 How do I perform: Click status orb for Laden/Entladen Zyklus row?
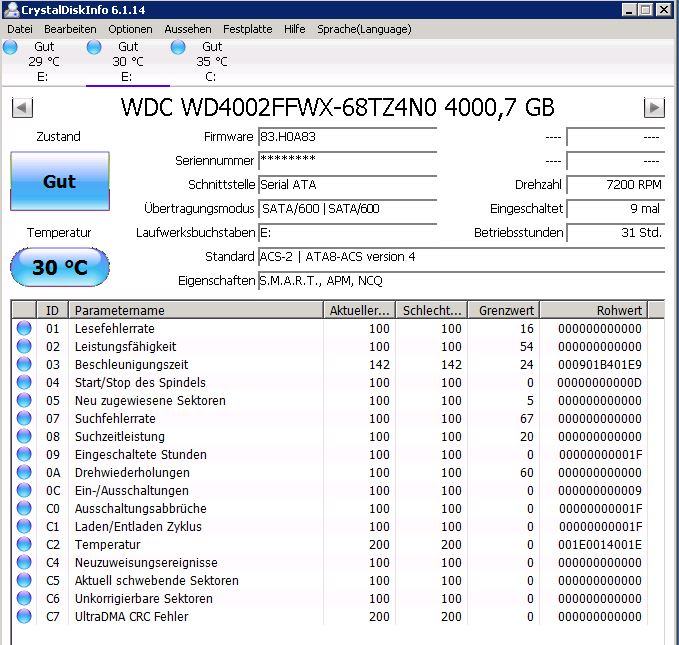[24, 526]
